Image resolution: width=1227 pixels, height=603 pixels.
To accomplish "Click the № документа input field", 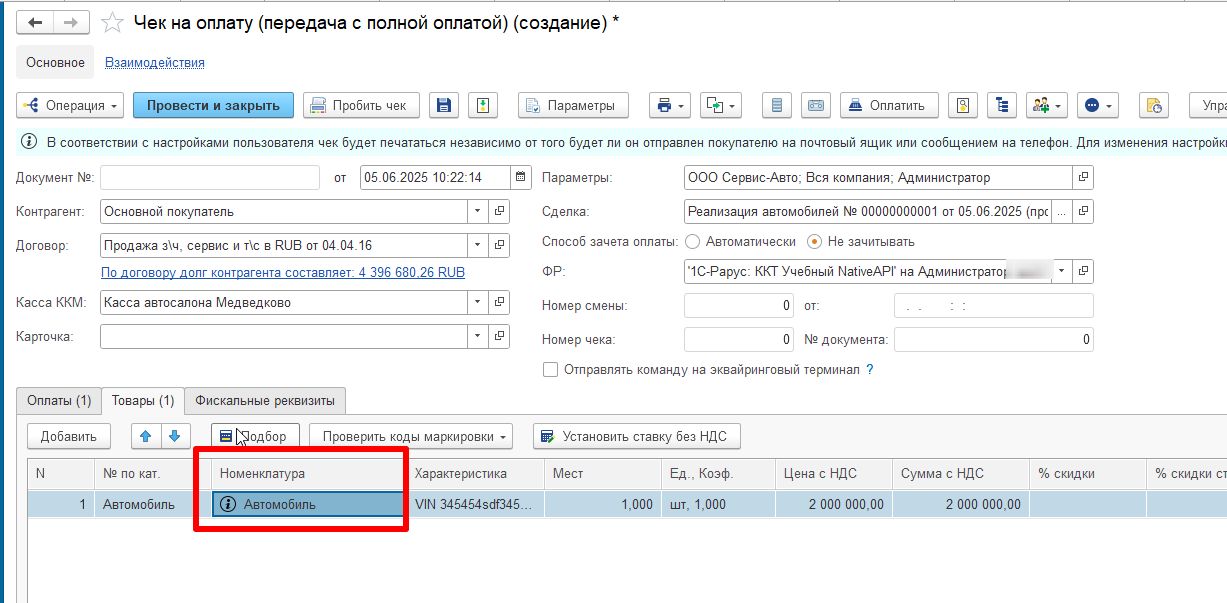I will point(994,340).
